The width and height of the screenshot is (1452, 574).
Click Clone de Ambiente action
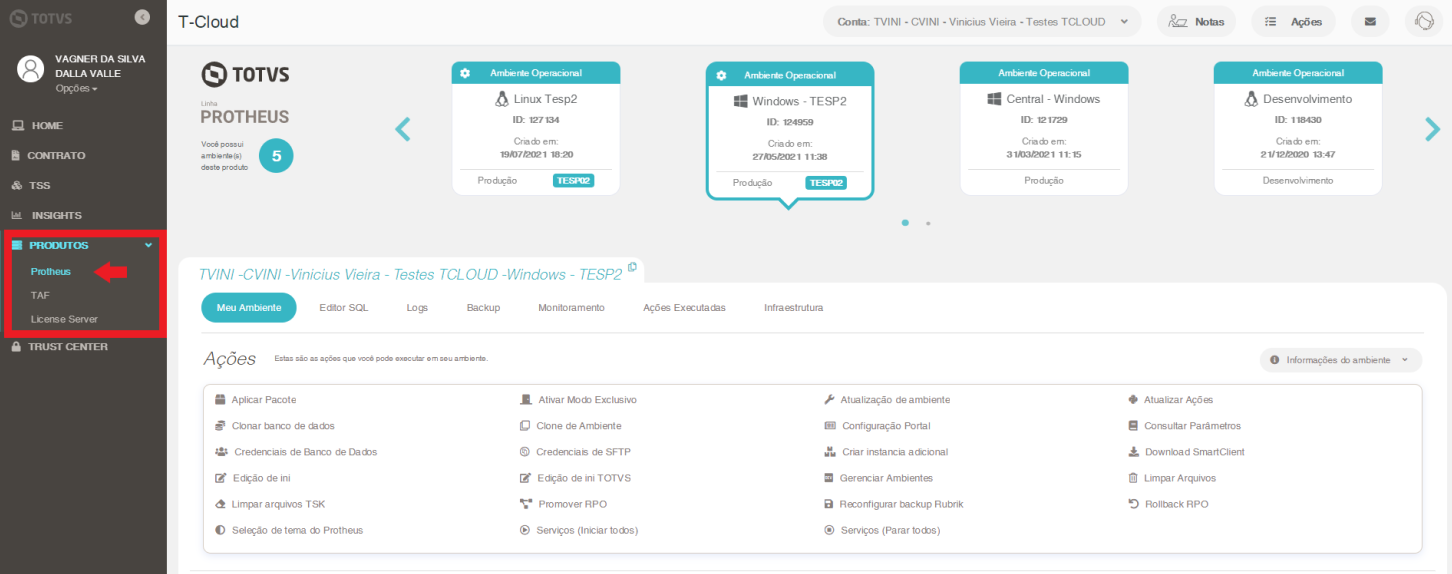click(x=571, y=426)
